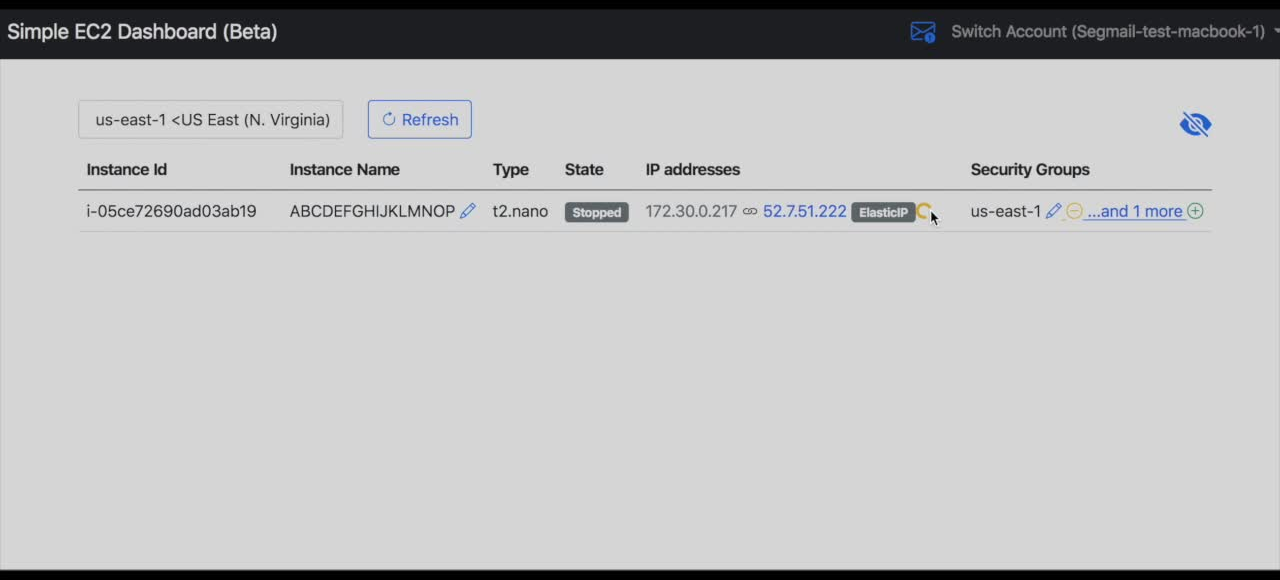Click the State column header
Screen dimensions: 1280x580
point(584,170)
